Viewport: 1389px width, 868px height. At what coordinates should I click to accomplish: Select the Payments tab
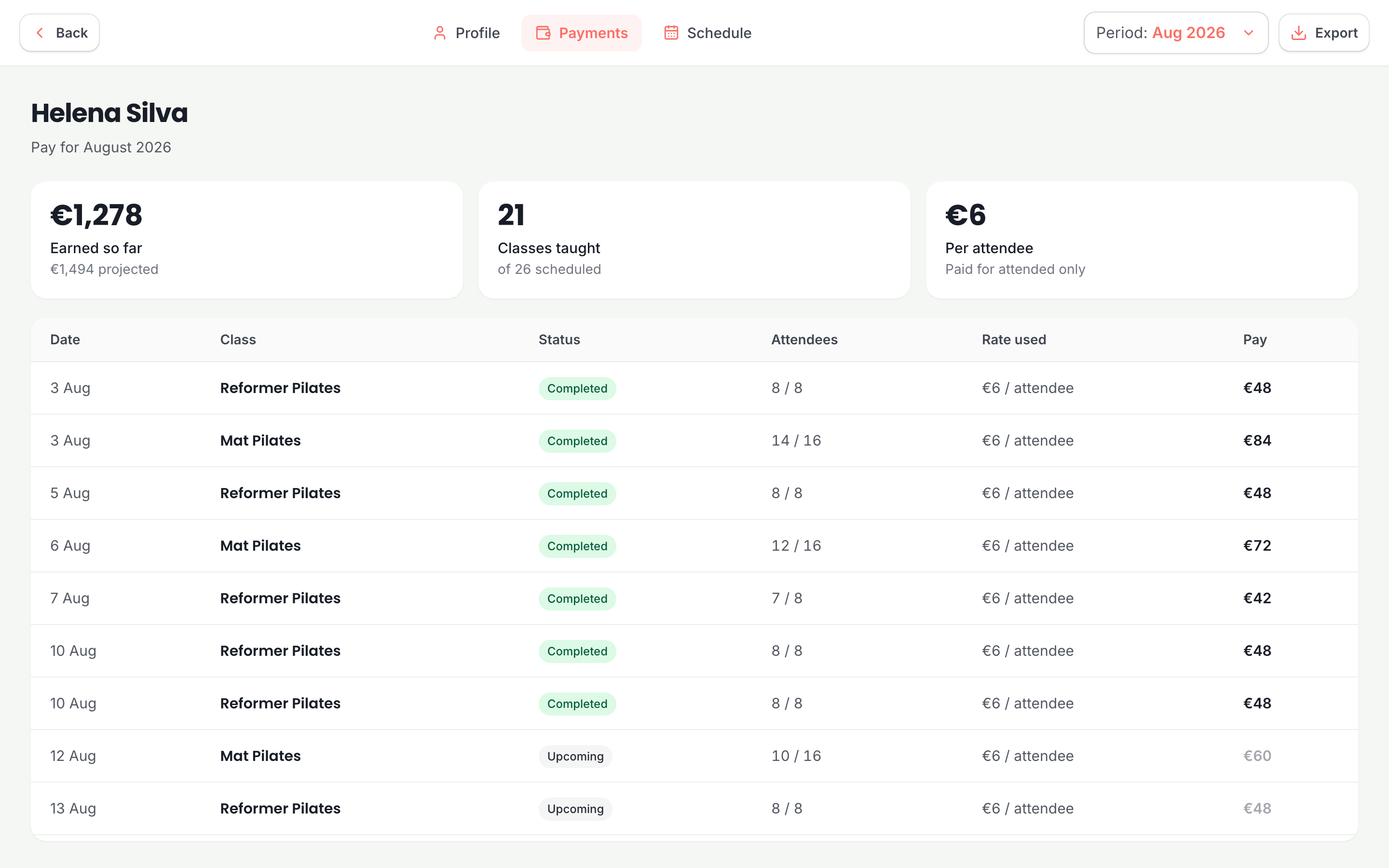click(582, 33)
